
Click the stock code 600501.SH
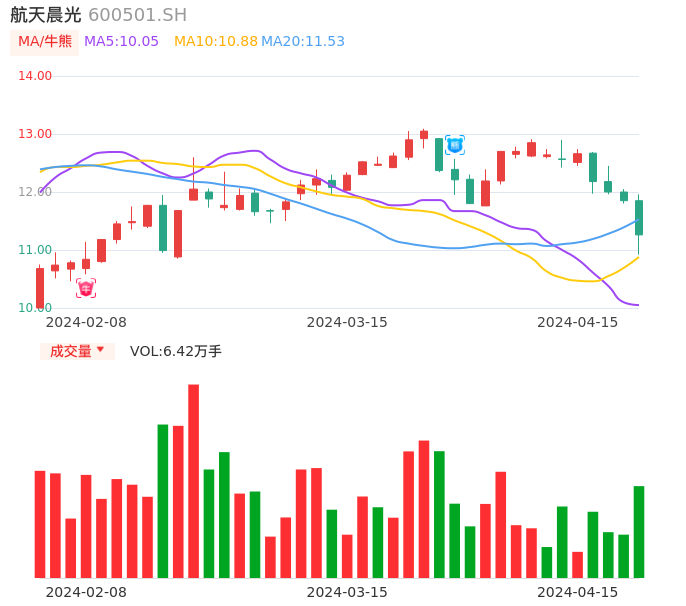click(137, 15)
